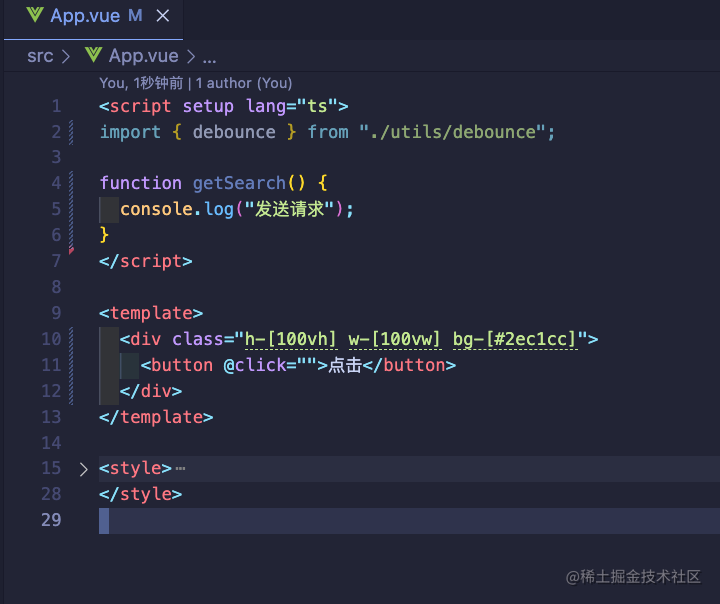720x604 pixels.
Task: Click the bg-[#2ec1cc] color class
Action: (515, 339)
